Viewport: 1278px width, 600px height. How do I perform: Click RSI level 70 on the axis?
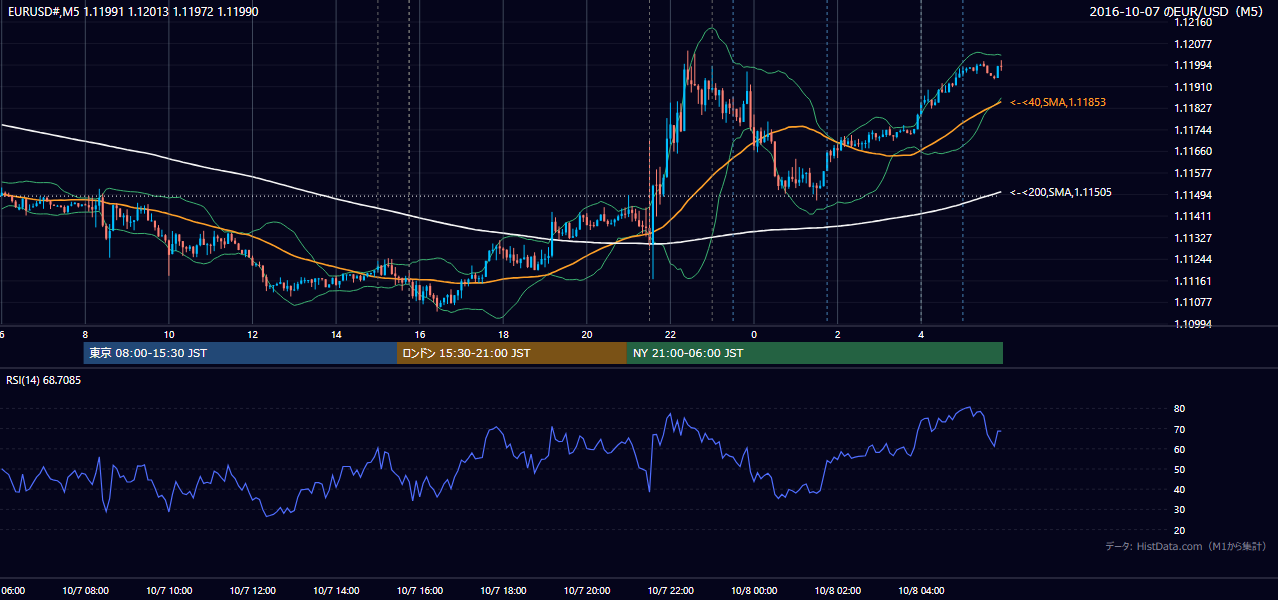coord(1180,429)
